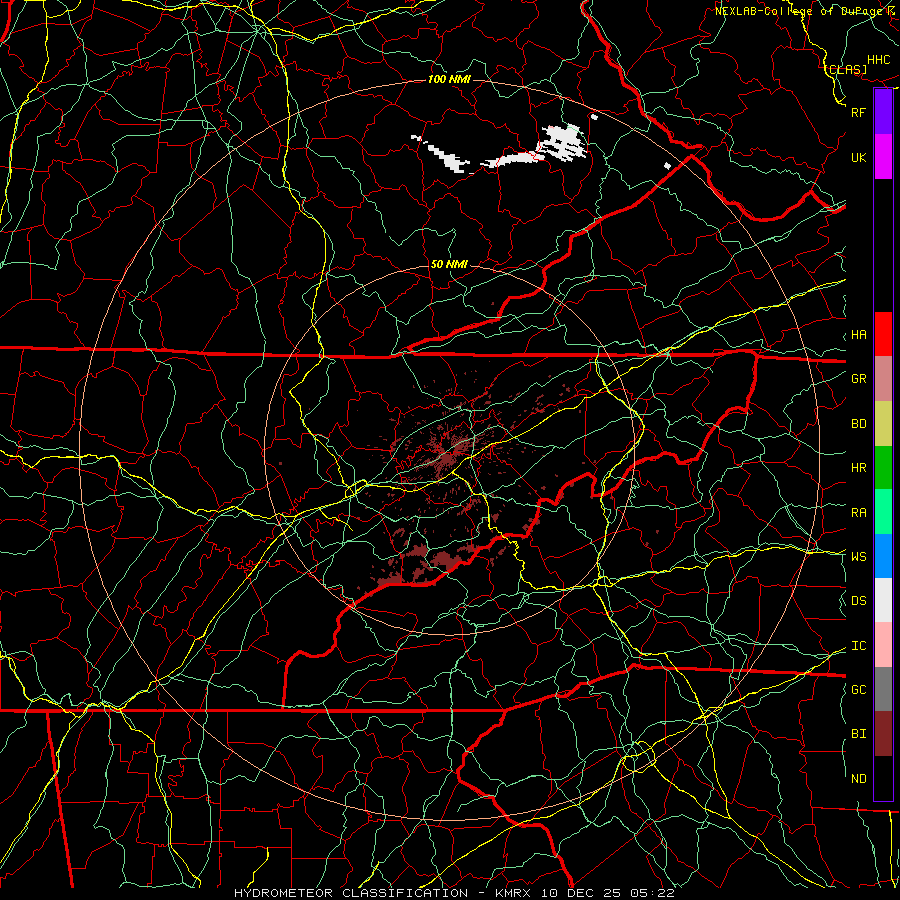This screenshot has width=900, height=900.
Task: Click the large white dry snow echo
Action: [x=560, y=143]
